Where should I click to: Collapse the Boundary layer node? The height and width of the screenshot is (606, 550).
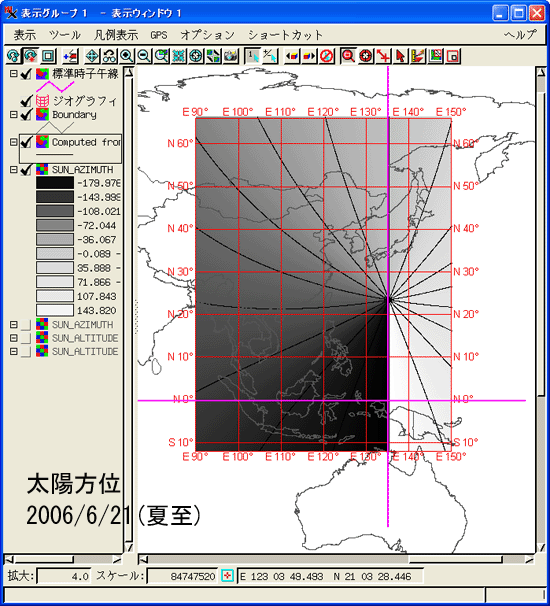click(14, 114)
